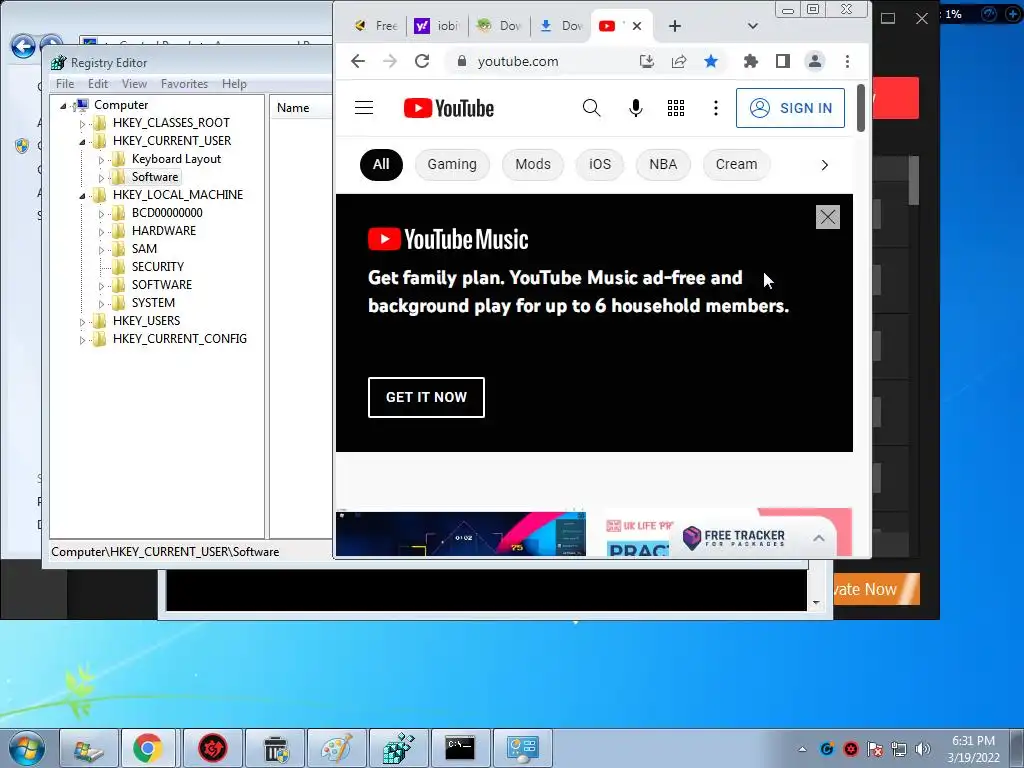Open Paint from the taskbar
This screenshot has height=768, width=1024.
pyautogui.click(x=336, y=748)
